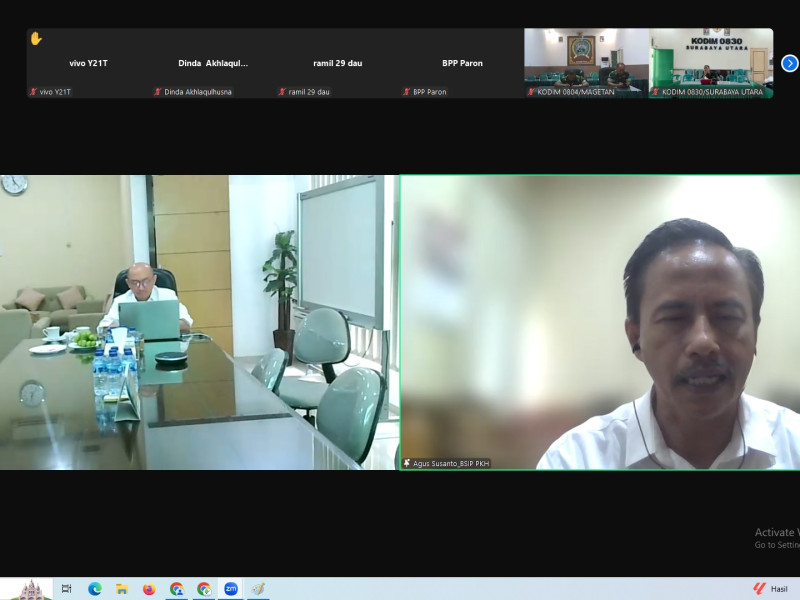Select the ramil 29 dau participant tile
This screenshot has width=800, height=600.
pos(337,63)
